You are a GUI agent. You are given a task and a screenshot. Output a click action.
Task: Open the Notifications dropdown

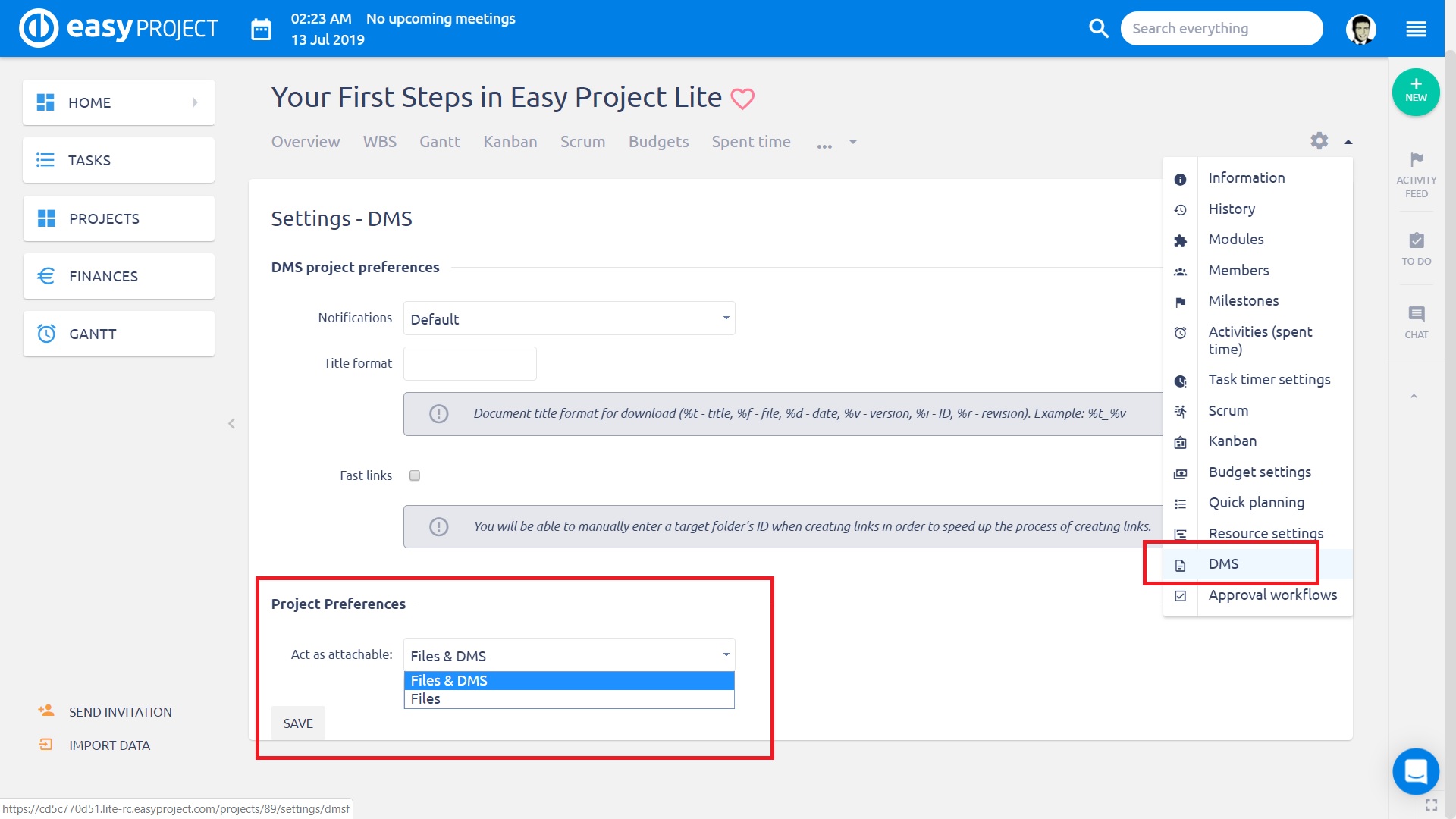[x=569, y=318]
